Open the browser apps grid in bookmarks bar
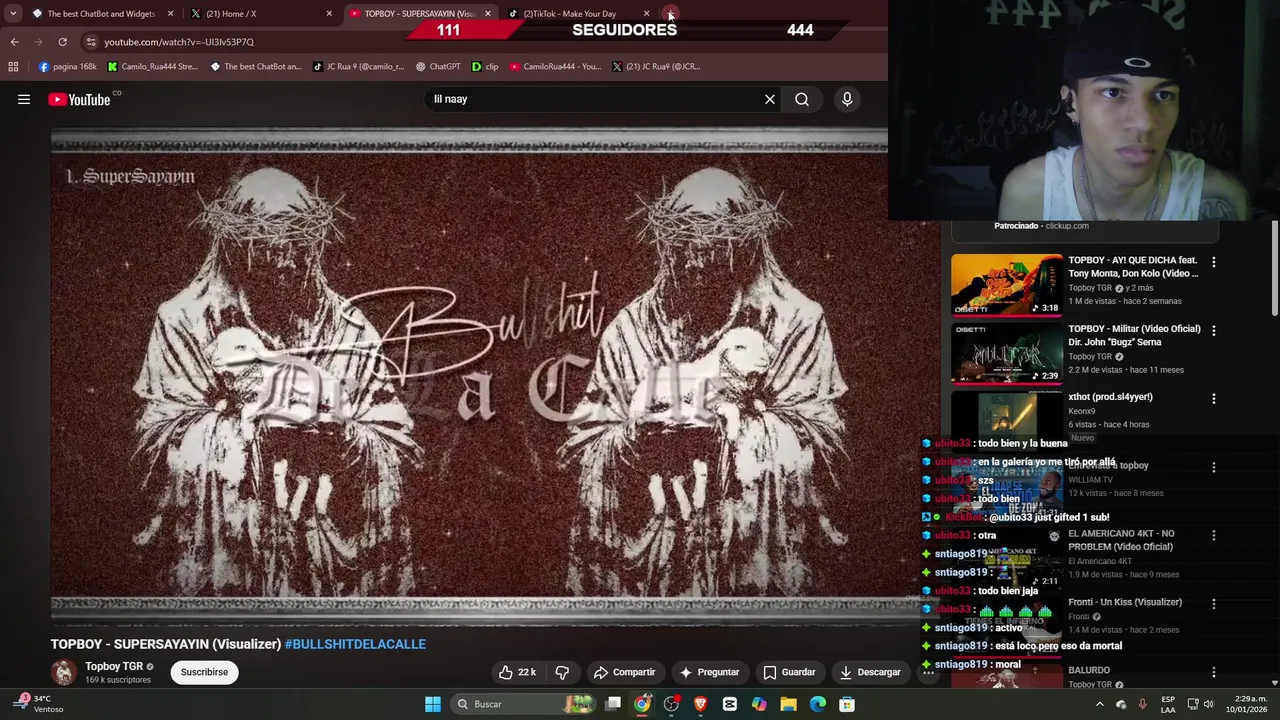Screen dimensions: 1280x720 point(13,67)
